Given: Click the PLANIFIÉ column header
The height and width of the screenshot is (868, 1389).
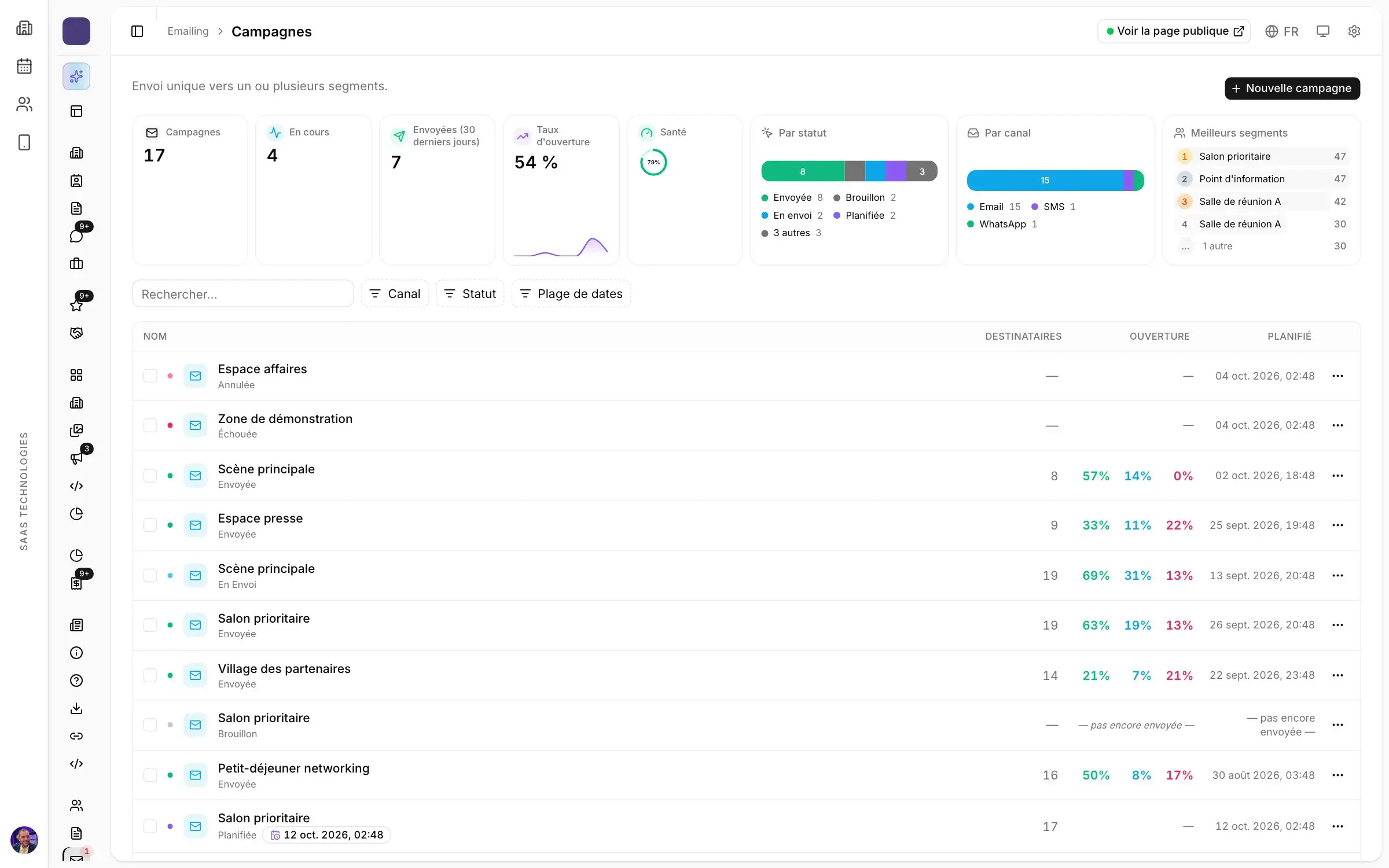Looking at the screenshot, I should [x=1289, y=336].
